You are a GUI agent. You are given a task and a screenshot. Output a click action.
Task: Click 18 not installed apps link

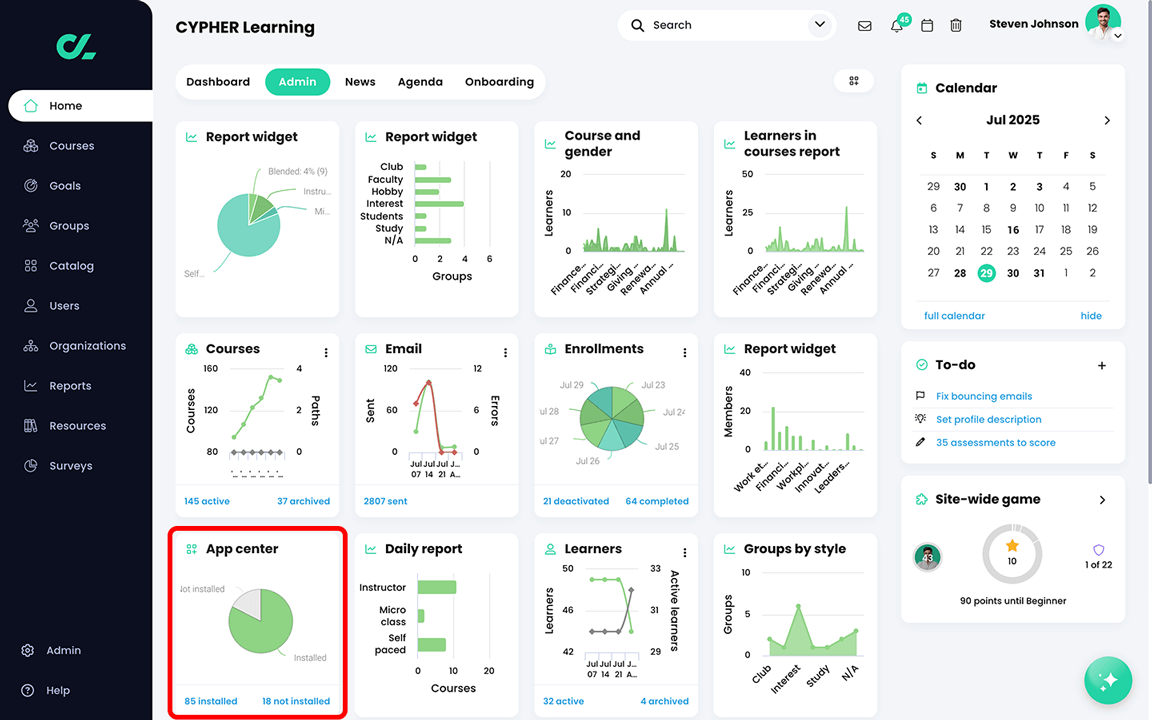pyautogui.click(x=296, y=701)
